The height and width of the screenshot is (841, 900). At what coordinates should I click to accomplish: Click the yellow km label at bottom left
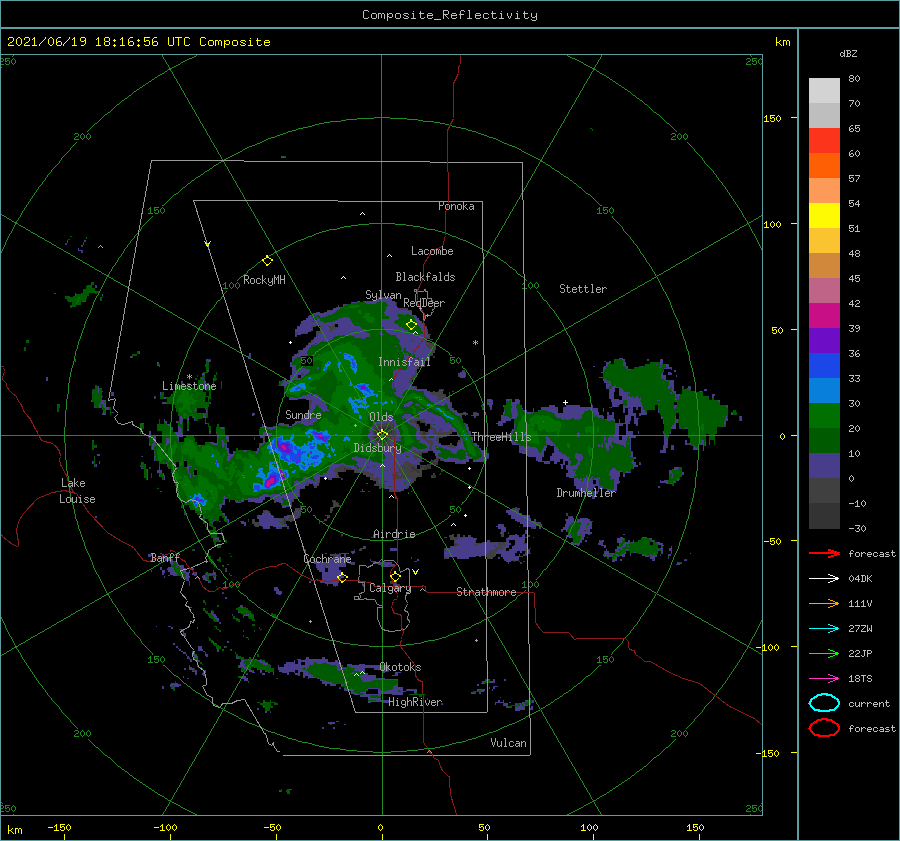14,830
